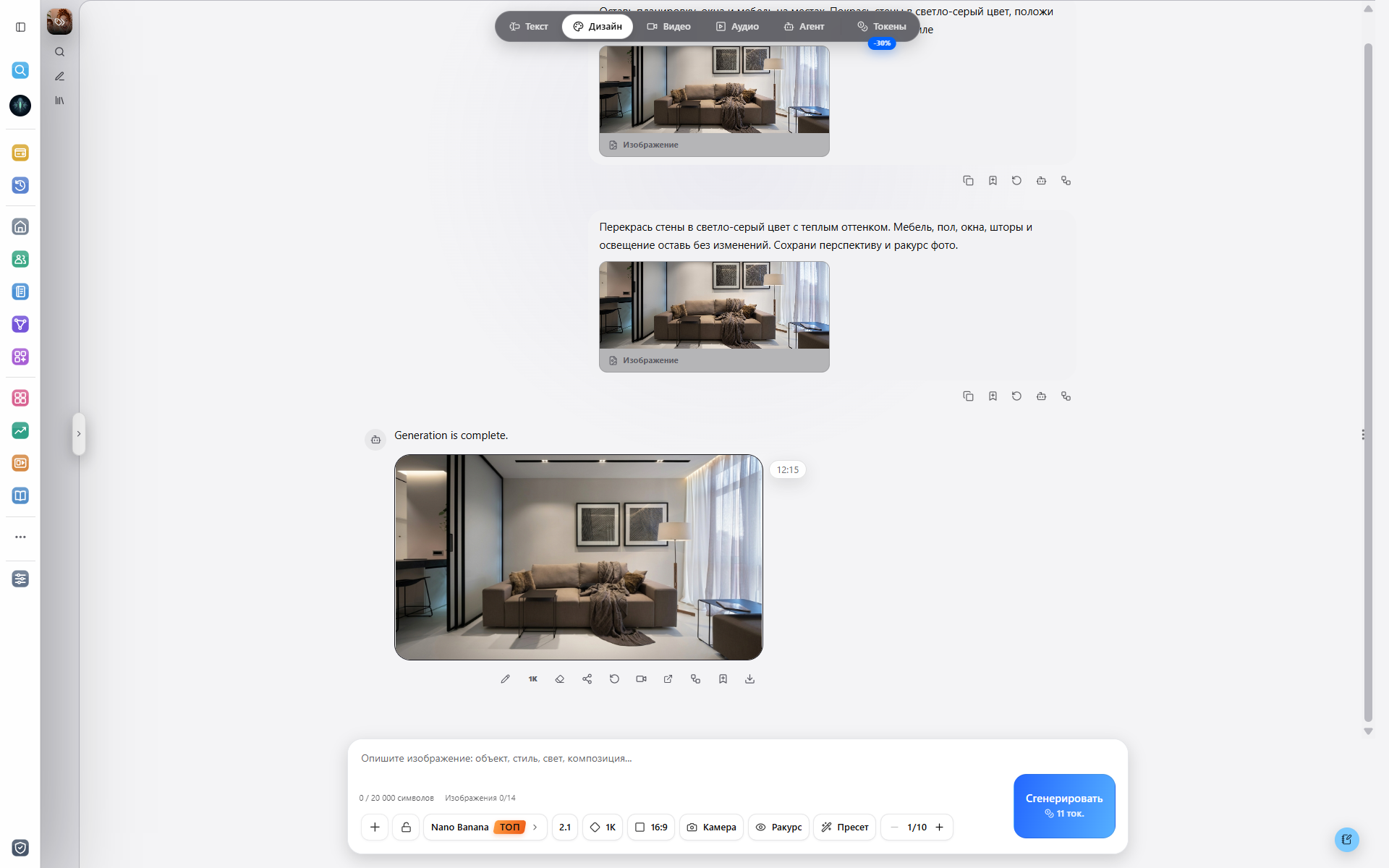
Task: Upscale result with the 1K icon below image
Action: click(x=532, y=678)
